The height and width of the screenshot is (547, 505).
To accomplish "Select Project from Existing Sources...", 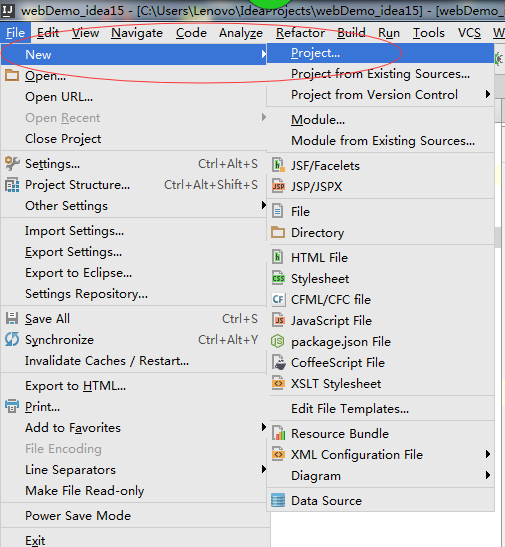I will 380,74.
